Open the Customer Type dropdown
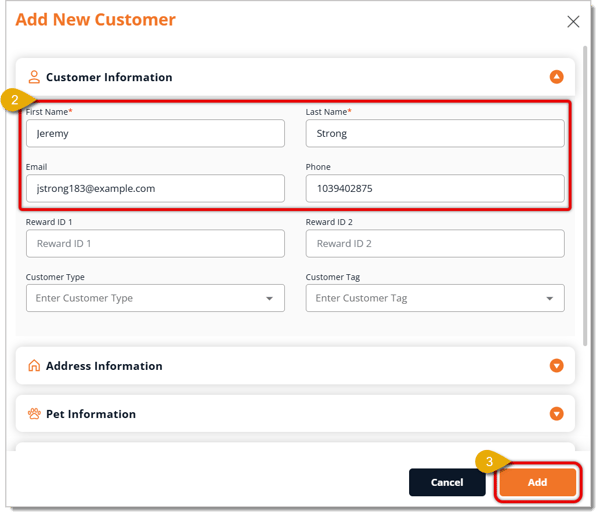Viewport: 600px width, 516px height. tap(155, 298)
